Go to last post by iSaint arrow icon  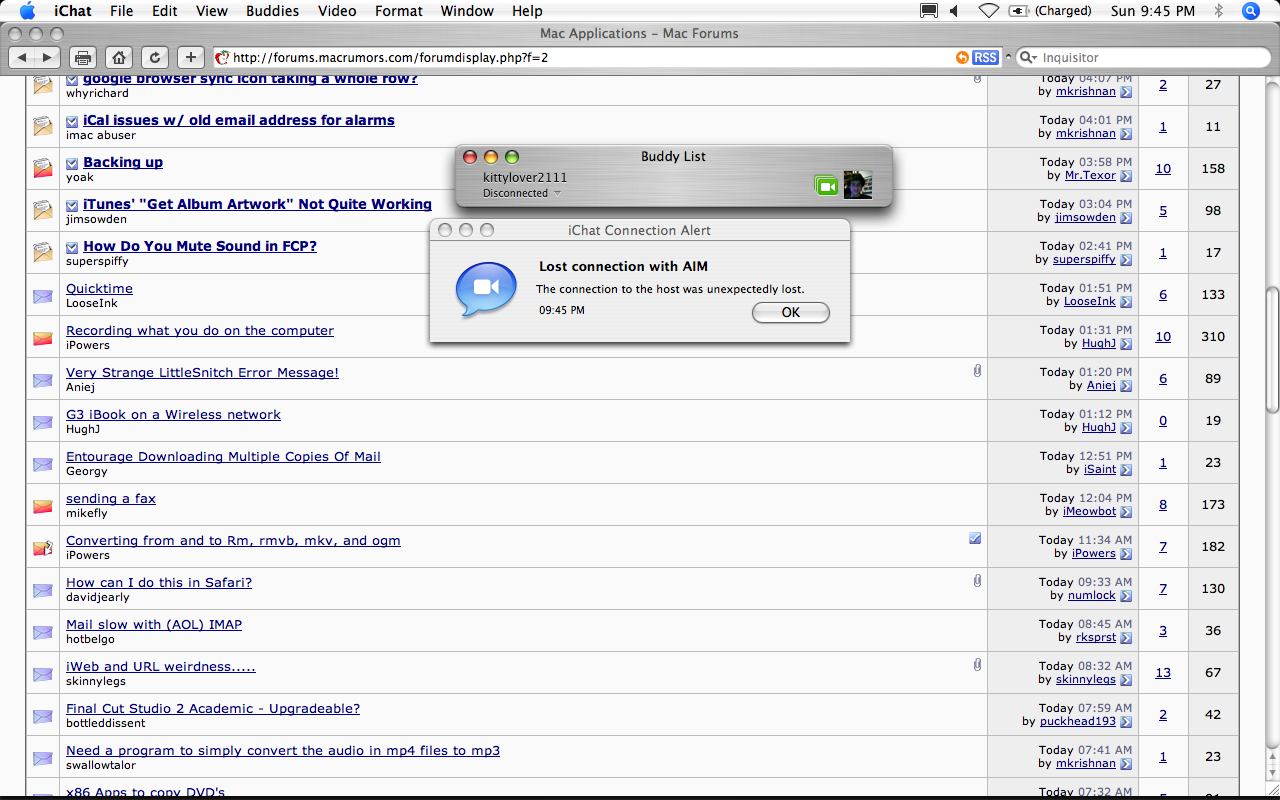1126,470
